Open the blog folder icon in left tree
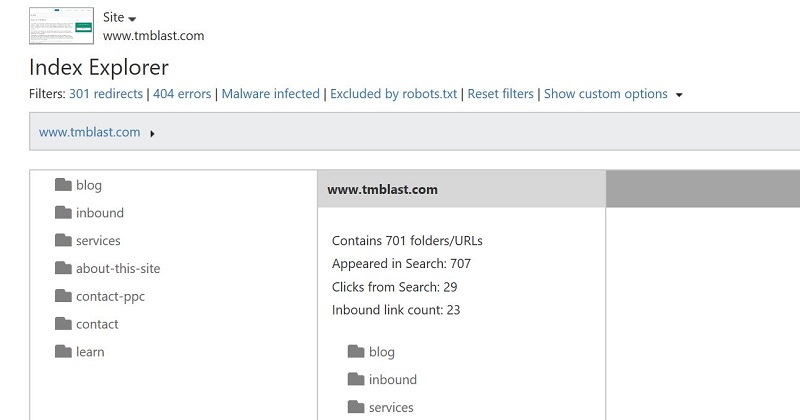The image size is (800, 420). pyautogui.click(x=63, y=185)
